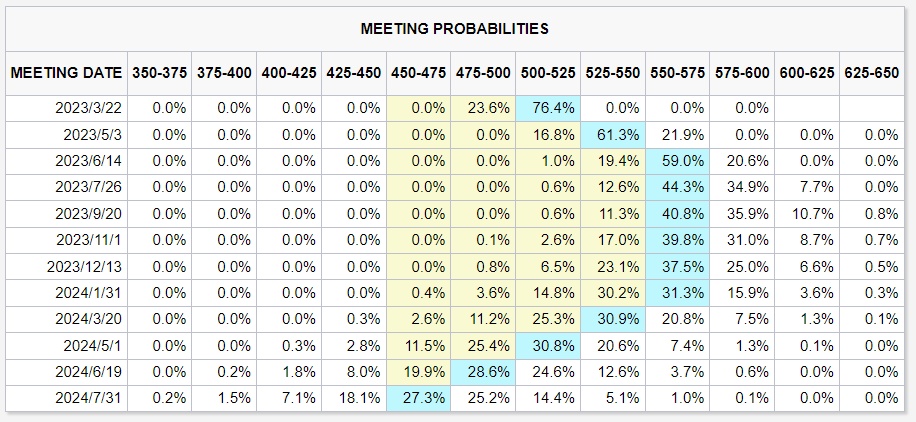Click the highlighted 59.0% probability cell
This screenshot has width=916, height=422.
pyautogui.click(x=678, y=160)
